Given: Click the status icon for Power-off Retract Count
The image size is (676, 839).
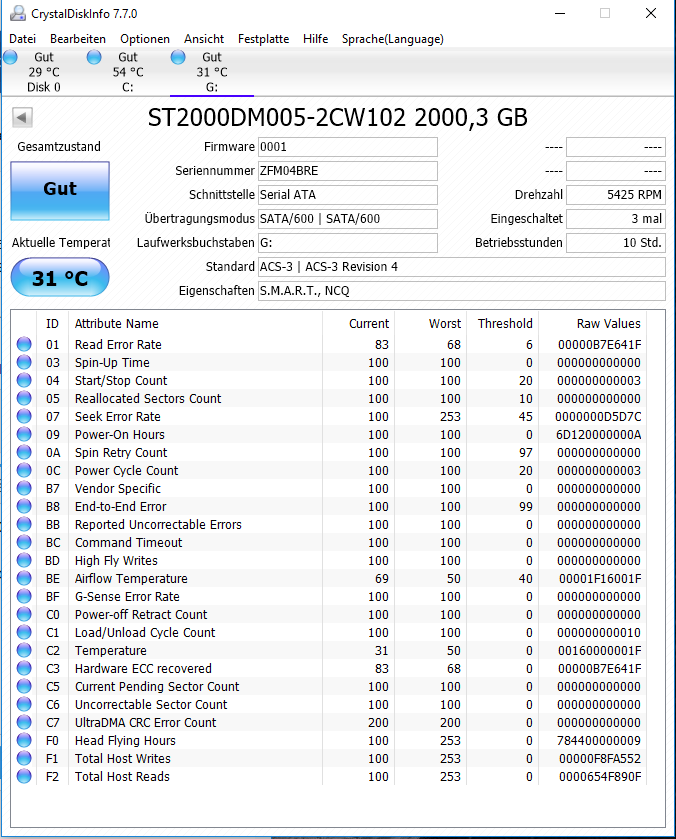Looking at the screenshot, I should point(24,614).
